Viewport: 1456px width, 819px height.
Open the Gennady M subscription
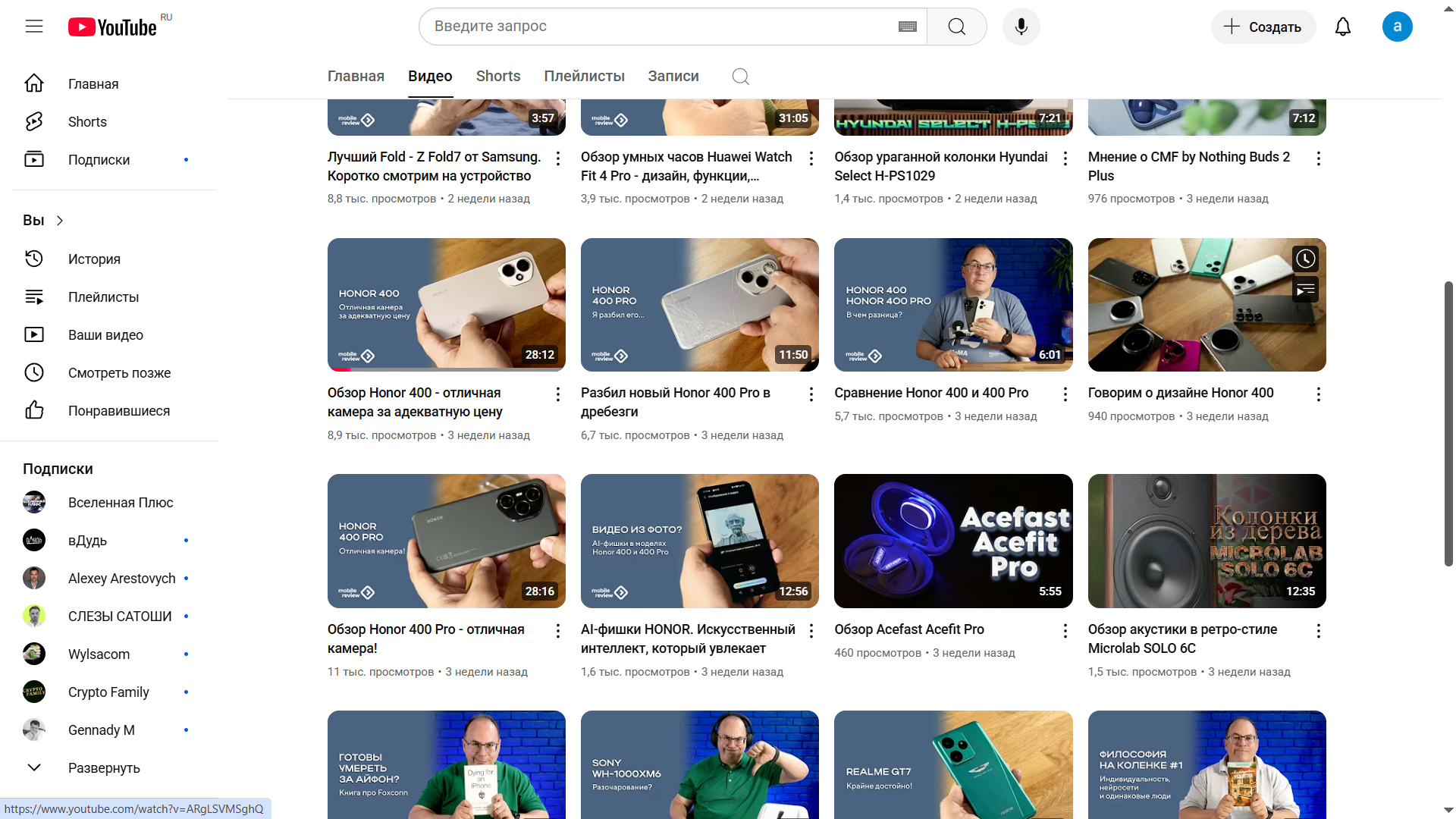coord(114,730)
